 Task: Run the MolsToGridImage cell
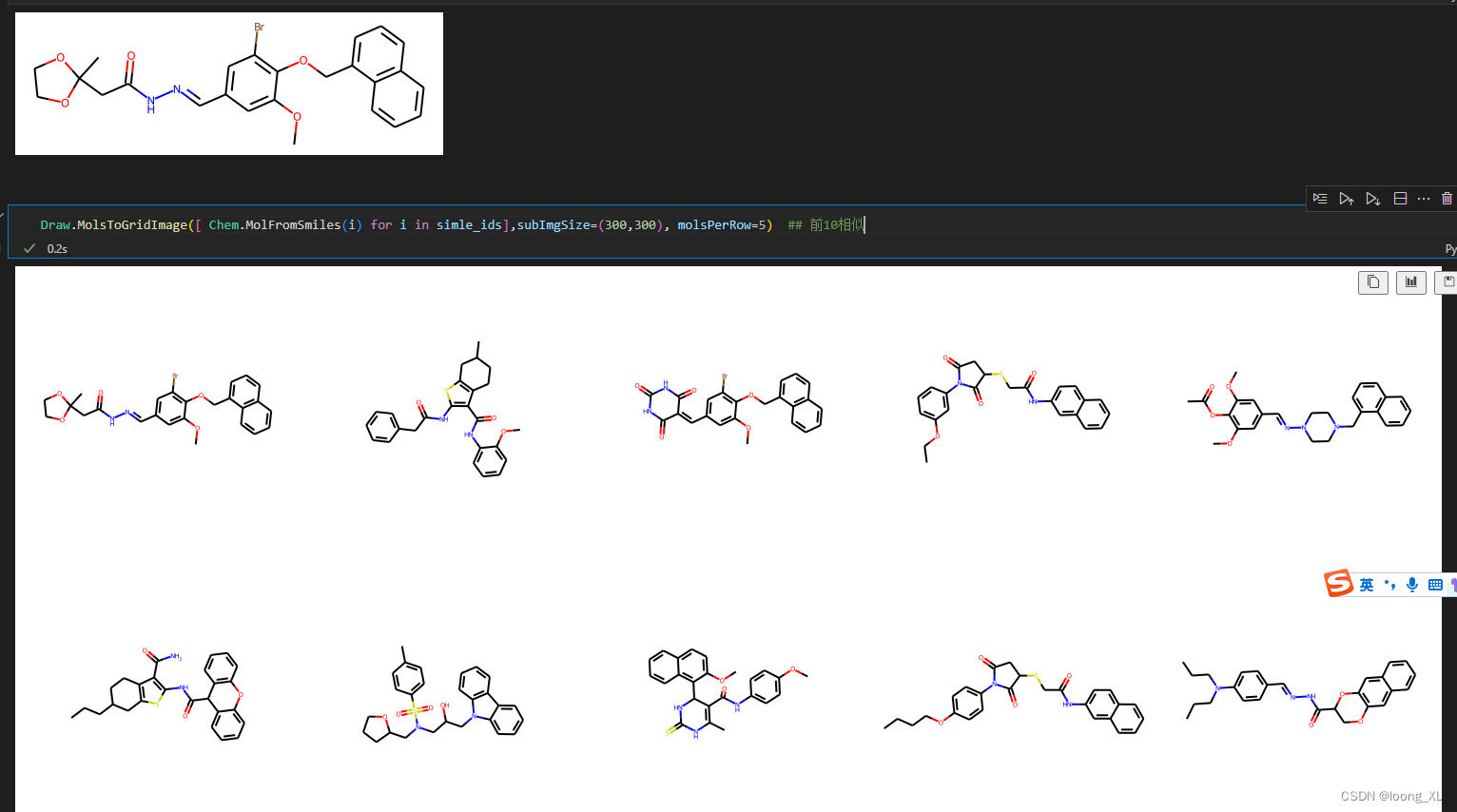(1320, 198)
